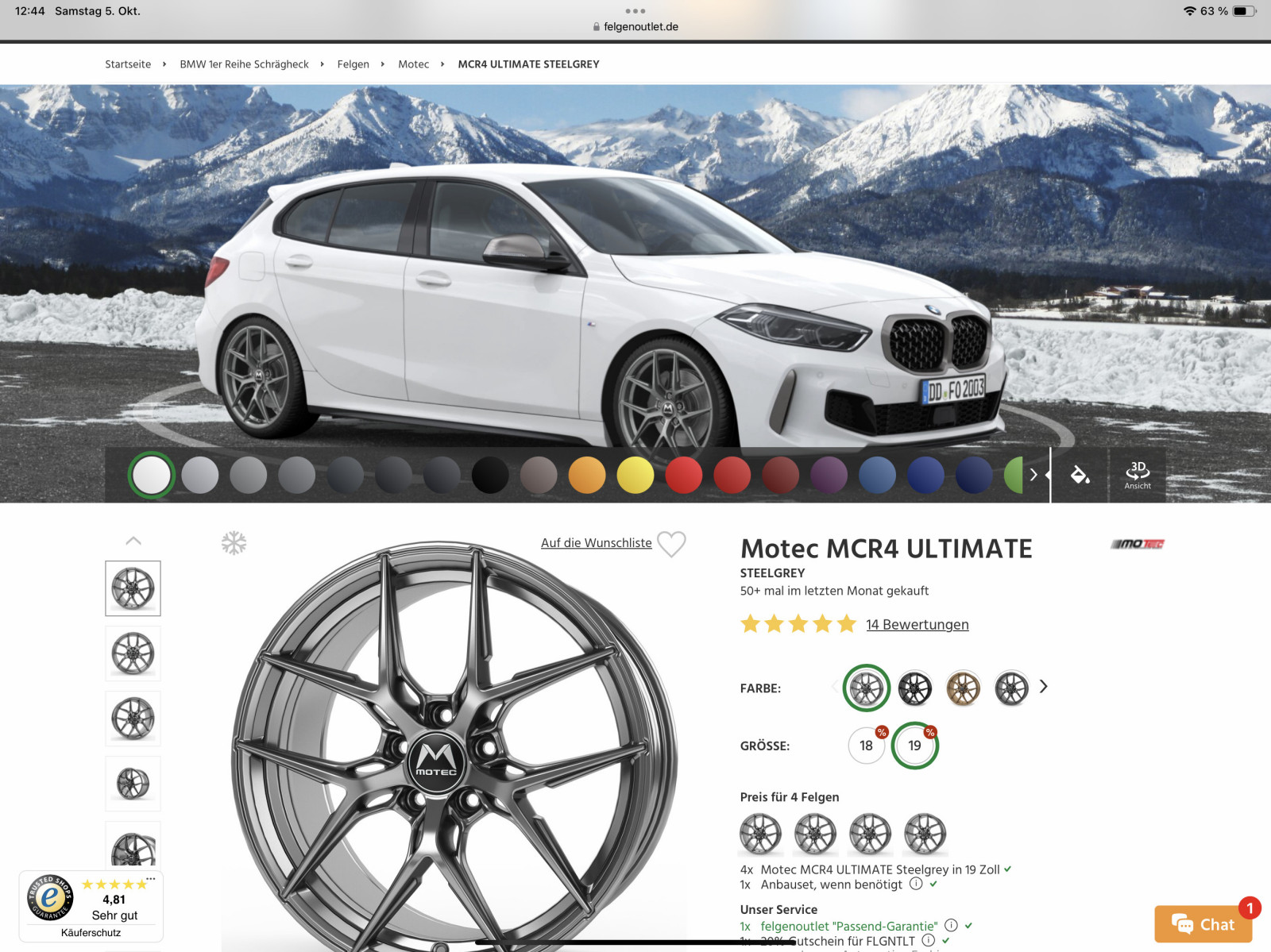Select black car paint swatch
Screen dimensions: 1271x952
(x=490, y=475)
